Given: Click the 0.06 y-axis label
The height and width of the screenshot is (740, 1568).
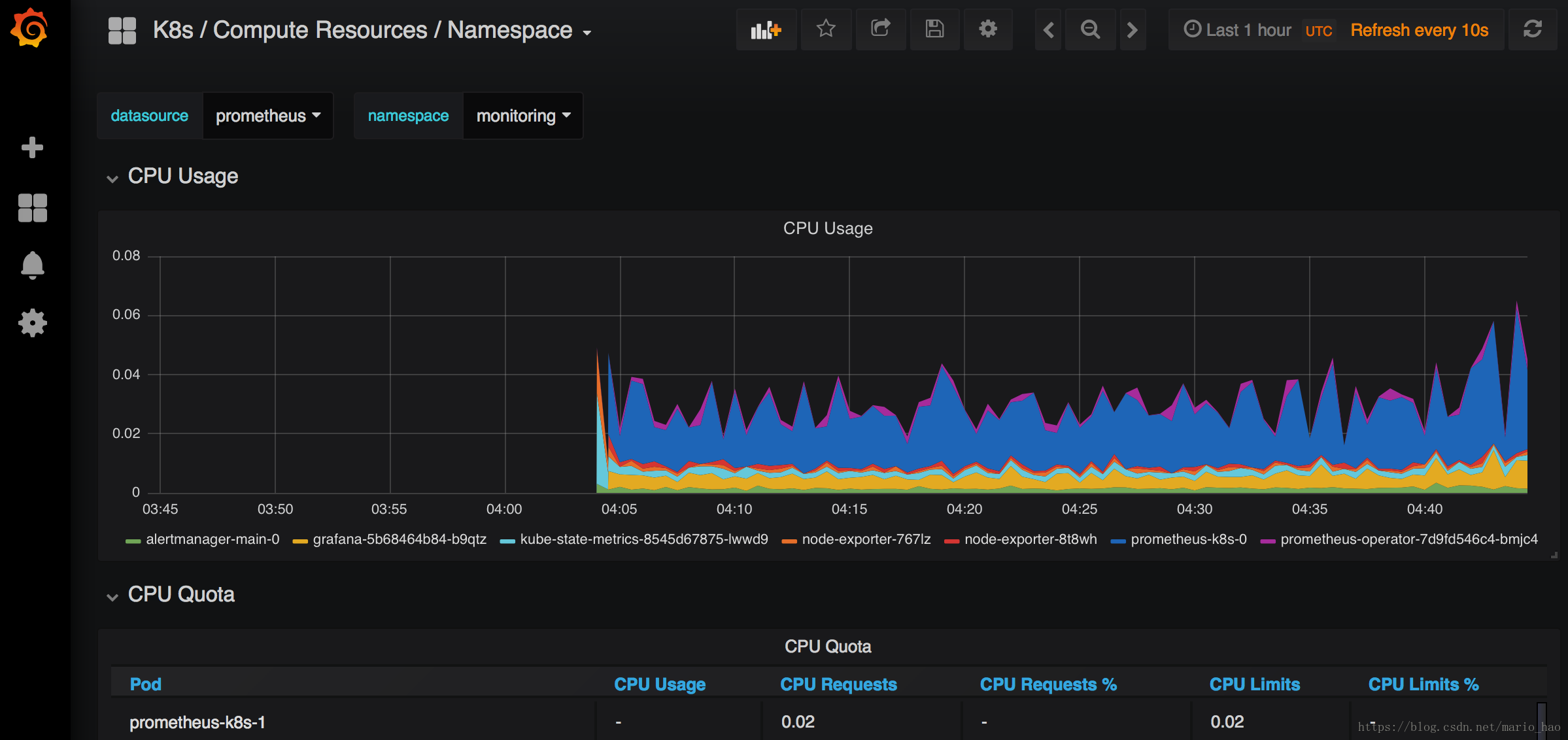Looking at the screenshot, I should pos(126,314).
